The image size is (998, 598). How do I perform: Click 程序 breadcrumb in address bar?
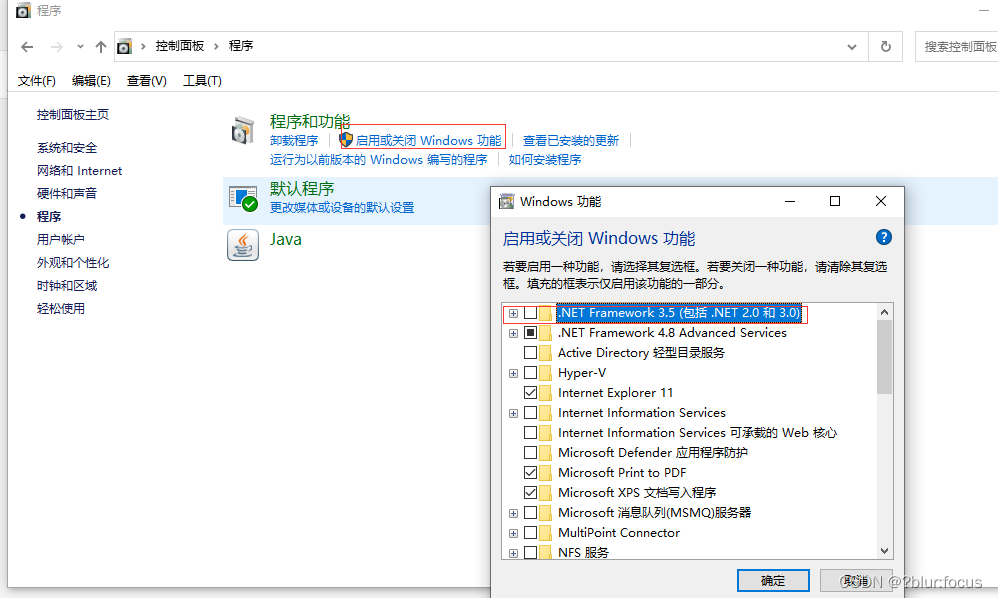(241, 46)
